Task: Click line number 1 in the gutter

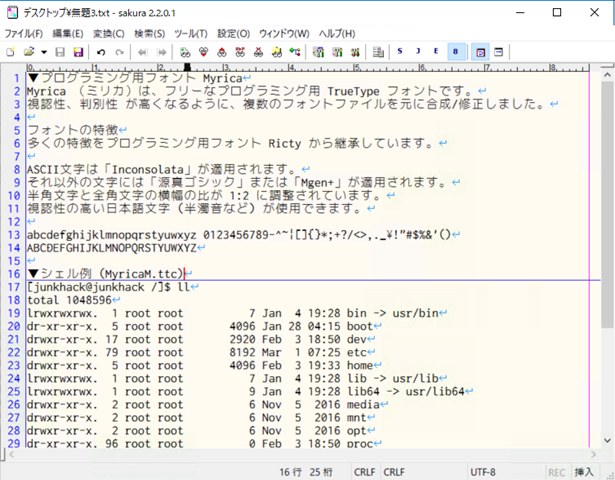Action: [x=17, y=78]
